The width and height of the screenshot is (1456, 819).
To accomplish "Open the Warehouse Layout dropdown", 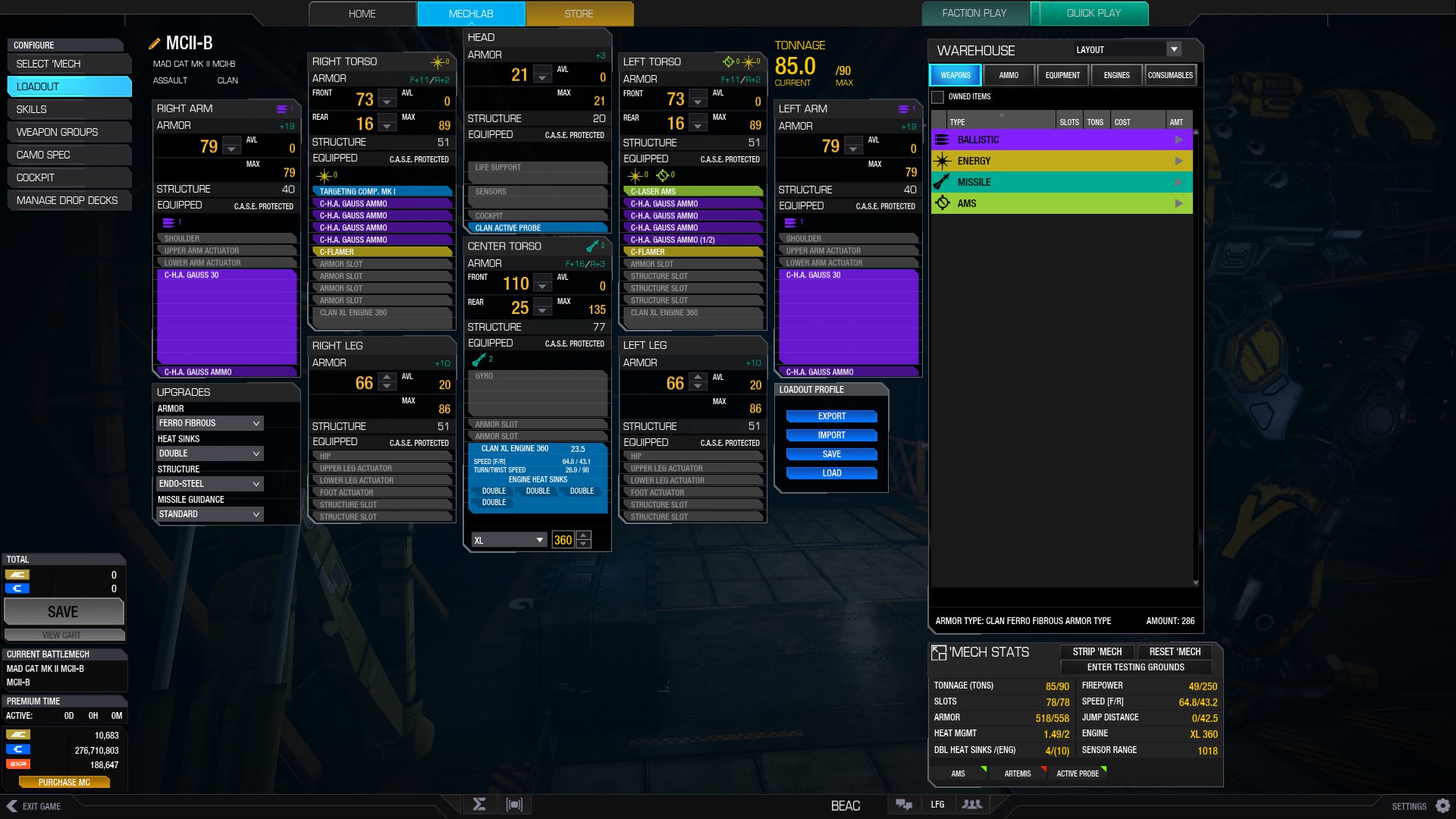I will pos(1128,50).
